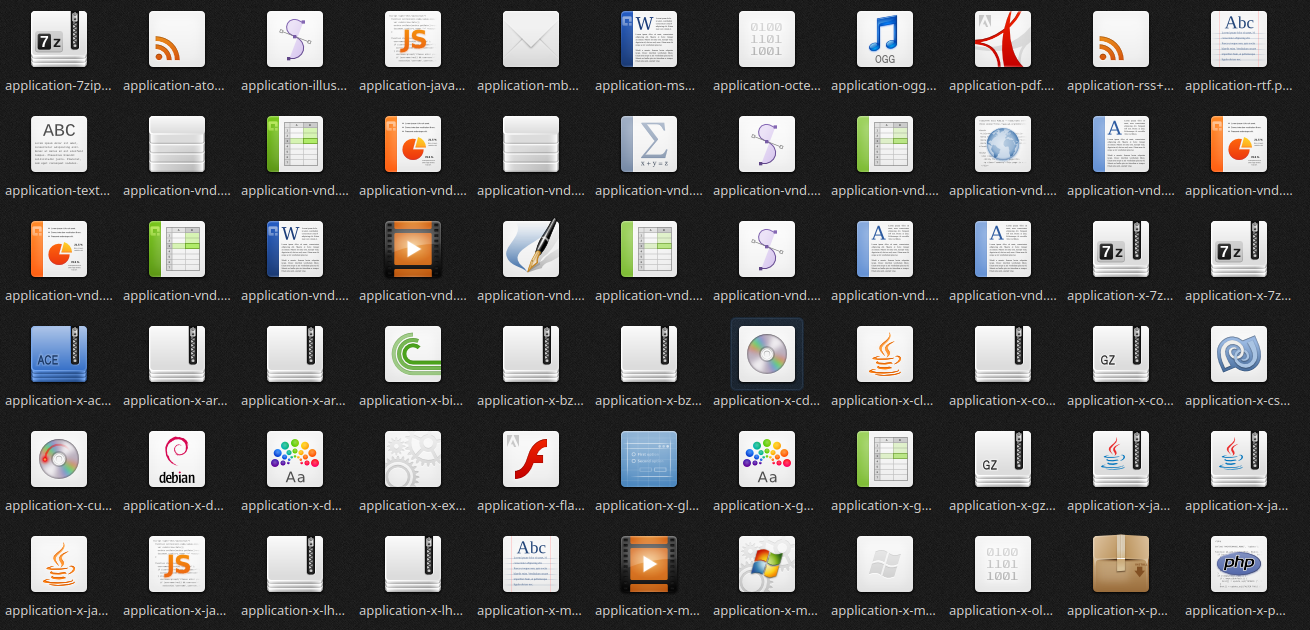
Task: Click the film video icon labeled application-vnd
Action: pyautogui.click(x=413, y=249)
